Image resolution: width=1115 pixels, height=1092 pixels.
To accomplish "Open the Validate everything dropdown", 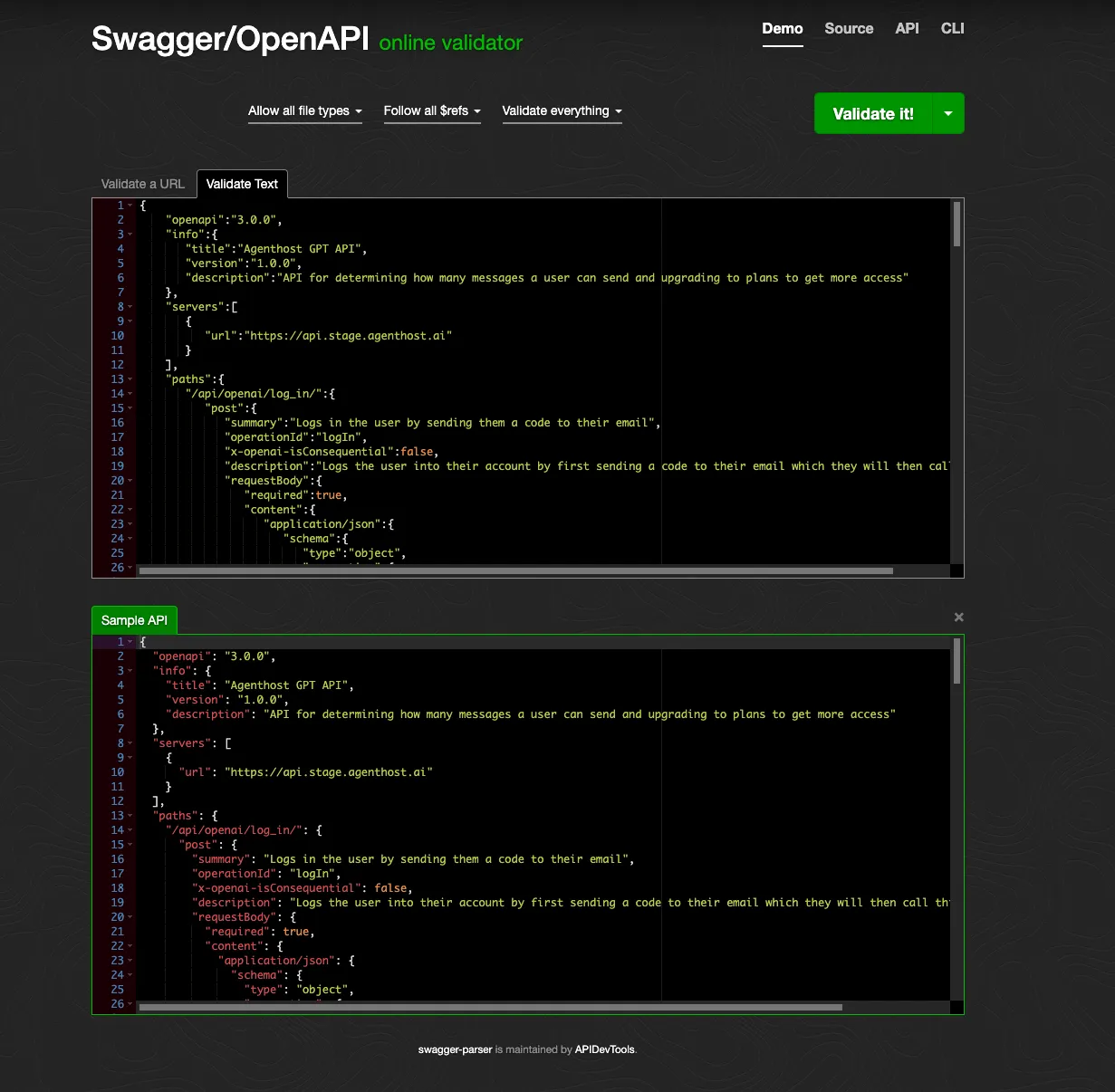I will (562, 111).
